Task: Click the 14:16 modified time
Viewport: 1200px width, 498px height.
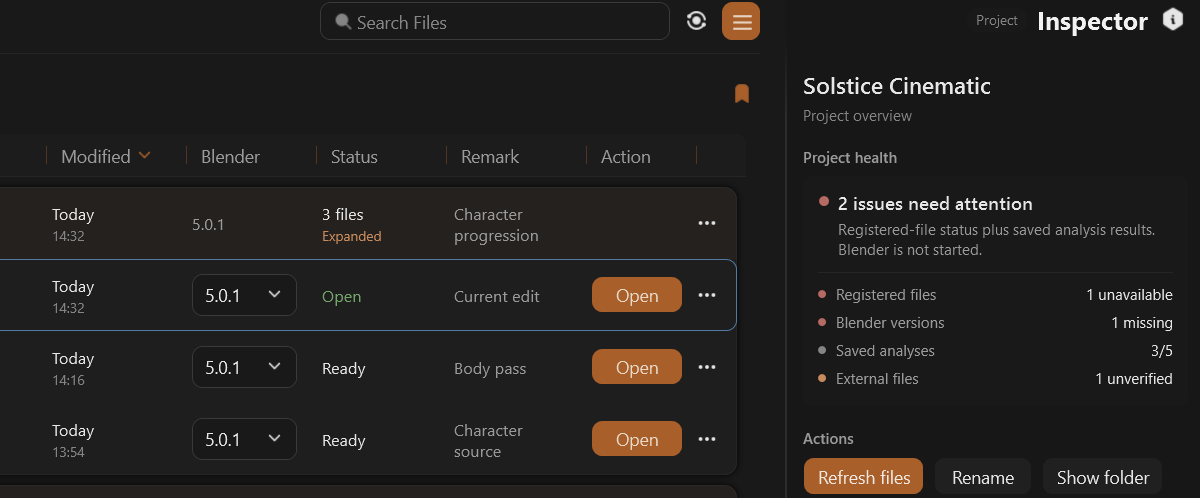Action: coord(68,380)
